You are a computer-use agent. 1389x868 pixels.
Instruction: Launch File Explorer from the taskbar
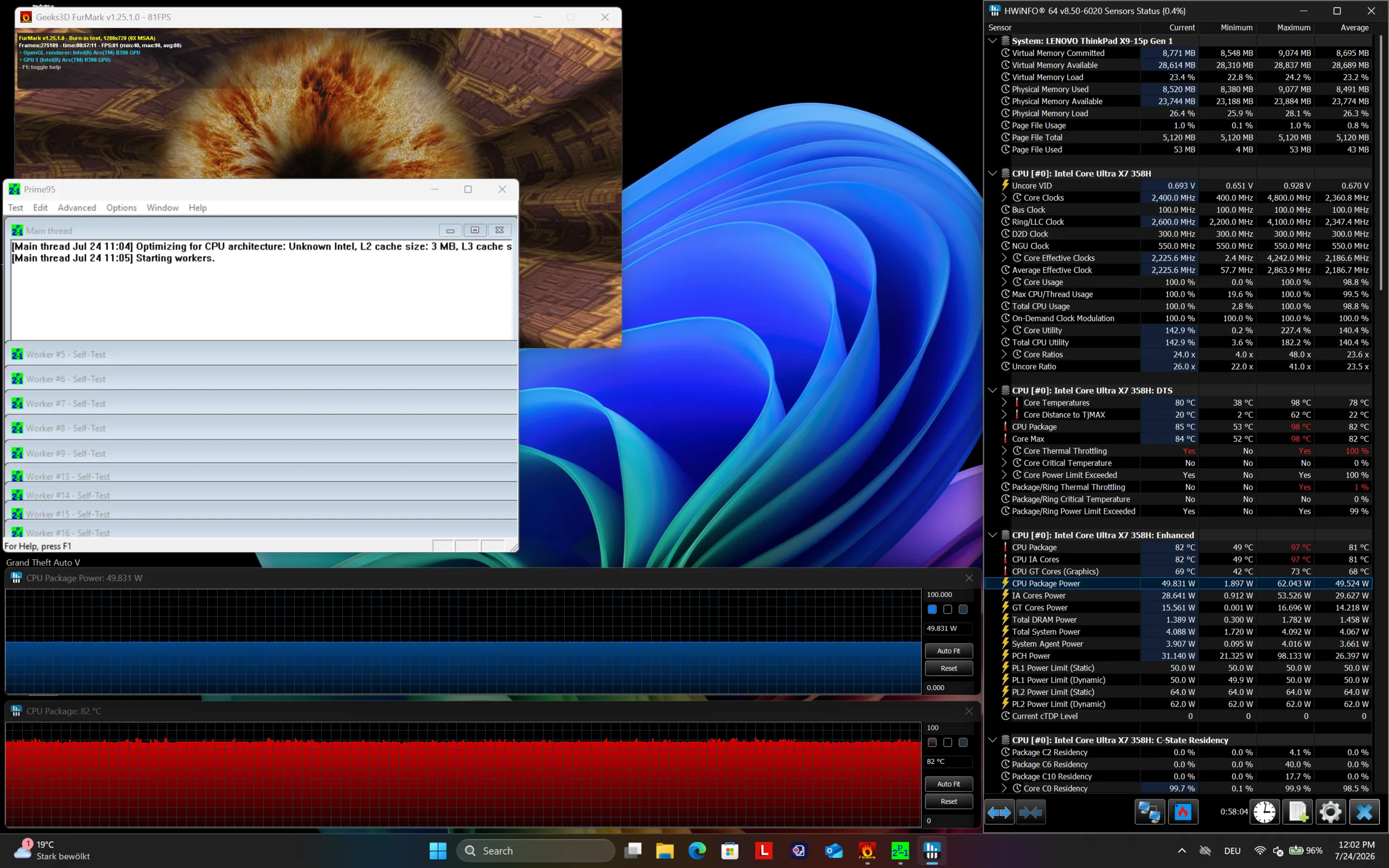coord(665,851)
